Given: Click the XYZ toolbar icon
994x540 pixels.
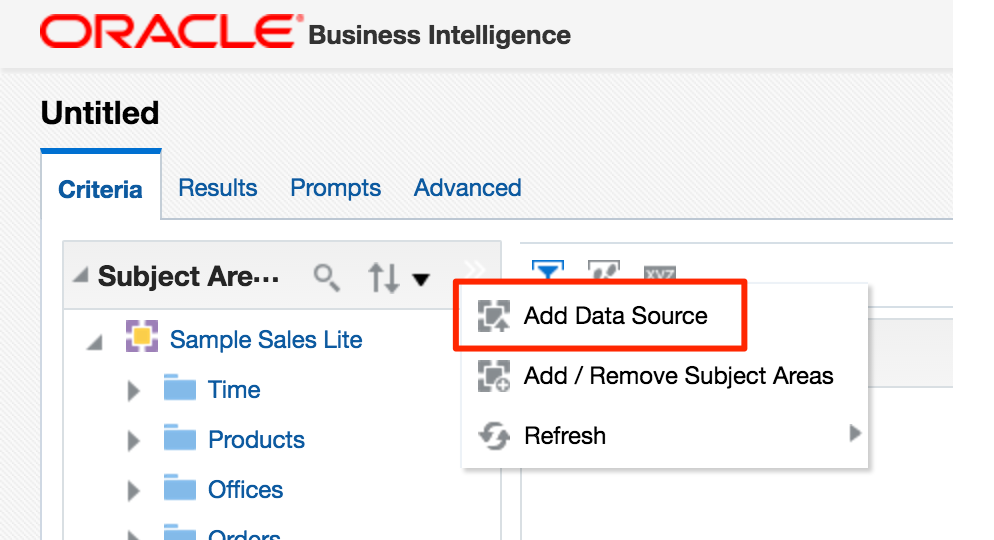Looking at the screenshot, I should coord(659,273).
